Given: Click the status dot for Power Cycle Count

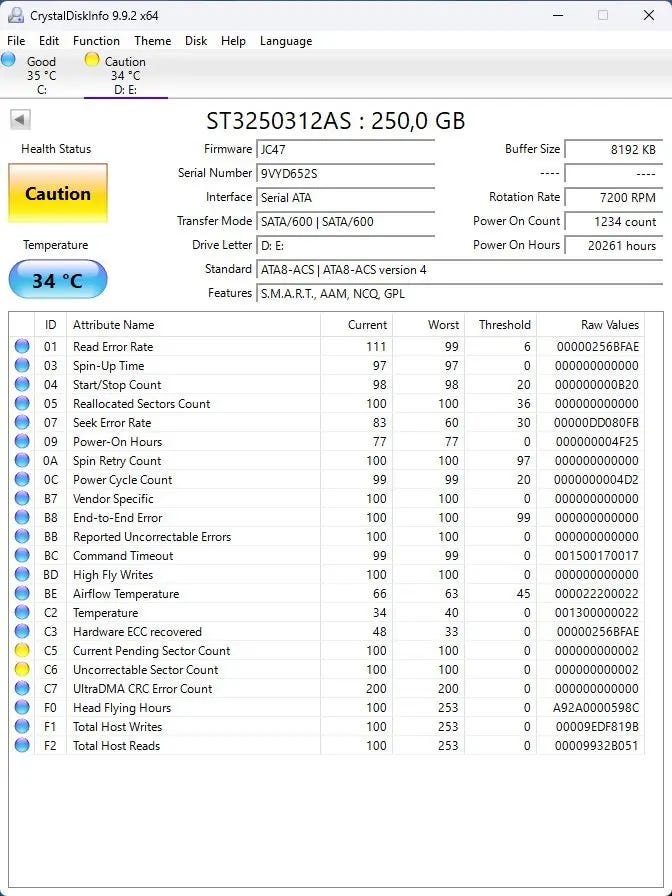Looking at the screenshot, I should (22, 479).
